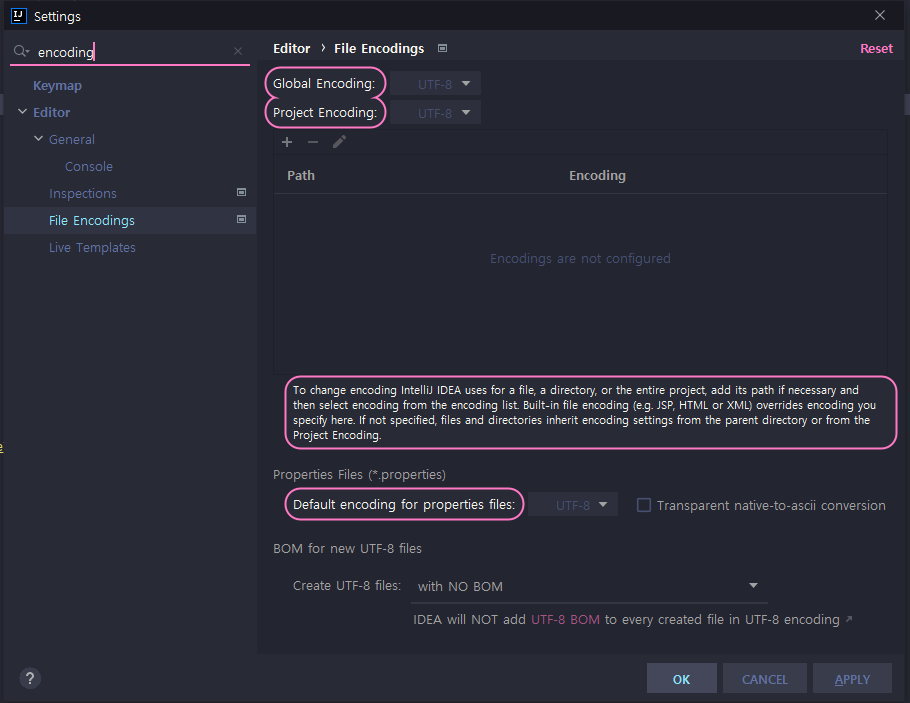The width and height of the screenshot is (910, 703).
Task: Clear the encoding search text
Action: [x=238, y=51]
